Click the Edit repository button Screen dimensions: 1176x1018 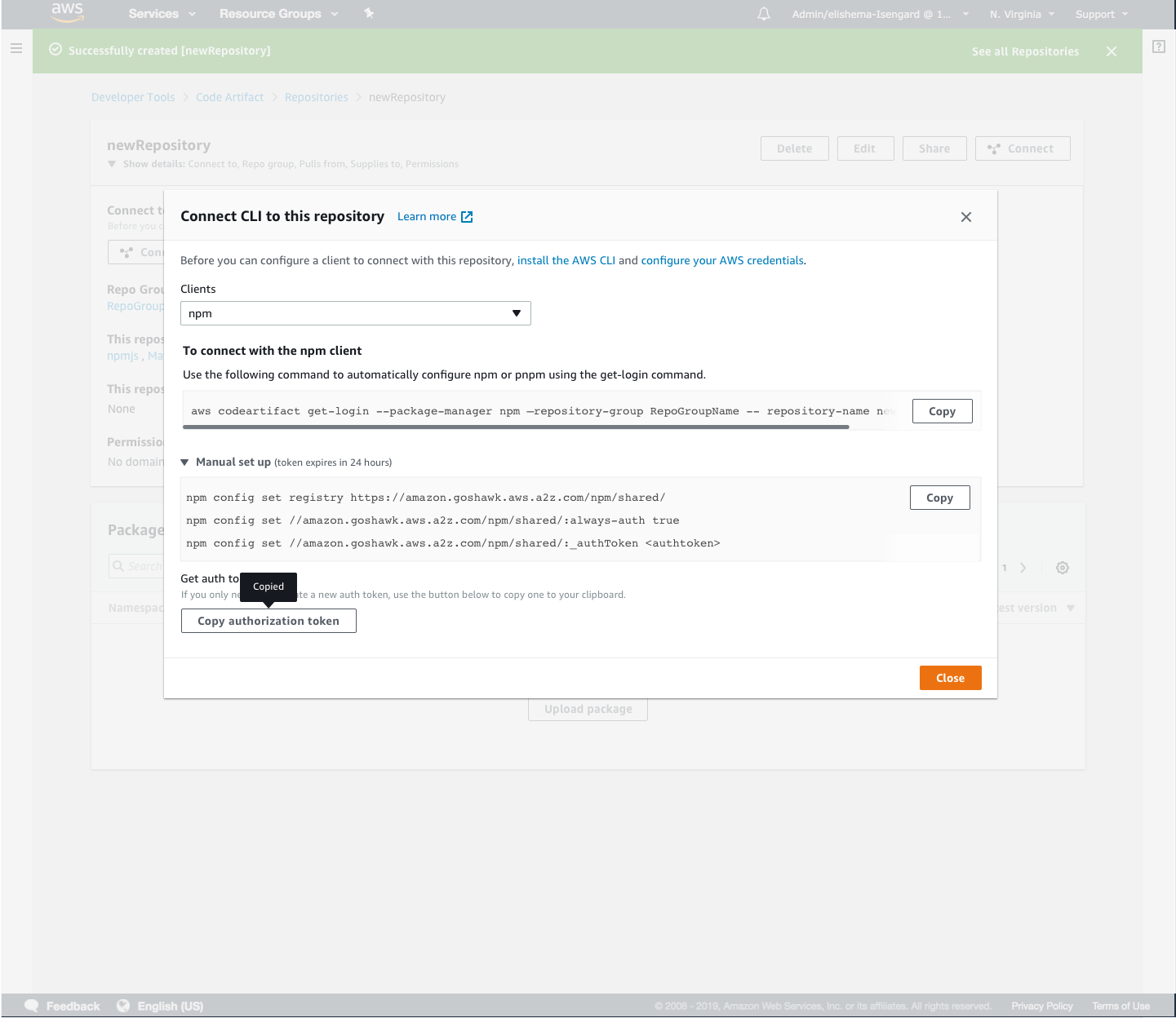click(x=865, y=148)
